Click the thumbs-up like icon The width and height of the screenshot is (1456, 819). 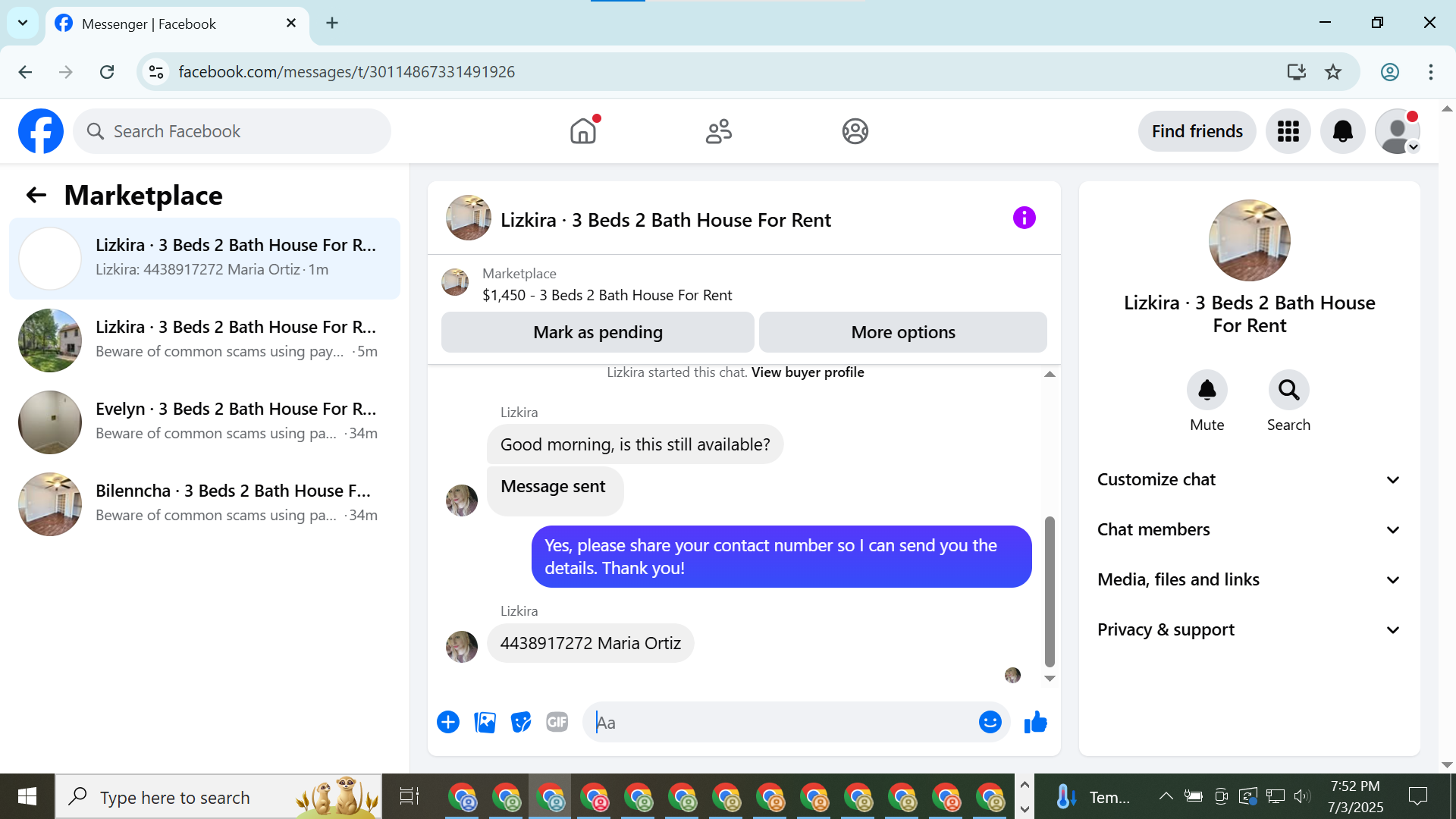(x=1035, y=723)
